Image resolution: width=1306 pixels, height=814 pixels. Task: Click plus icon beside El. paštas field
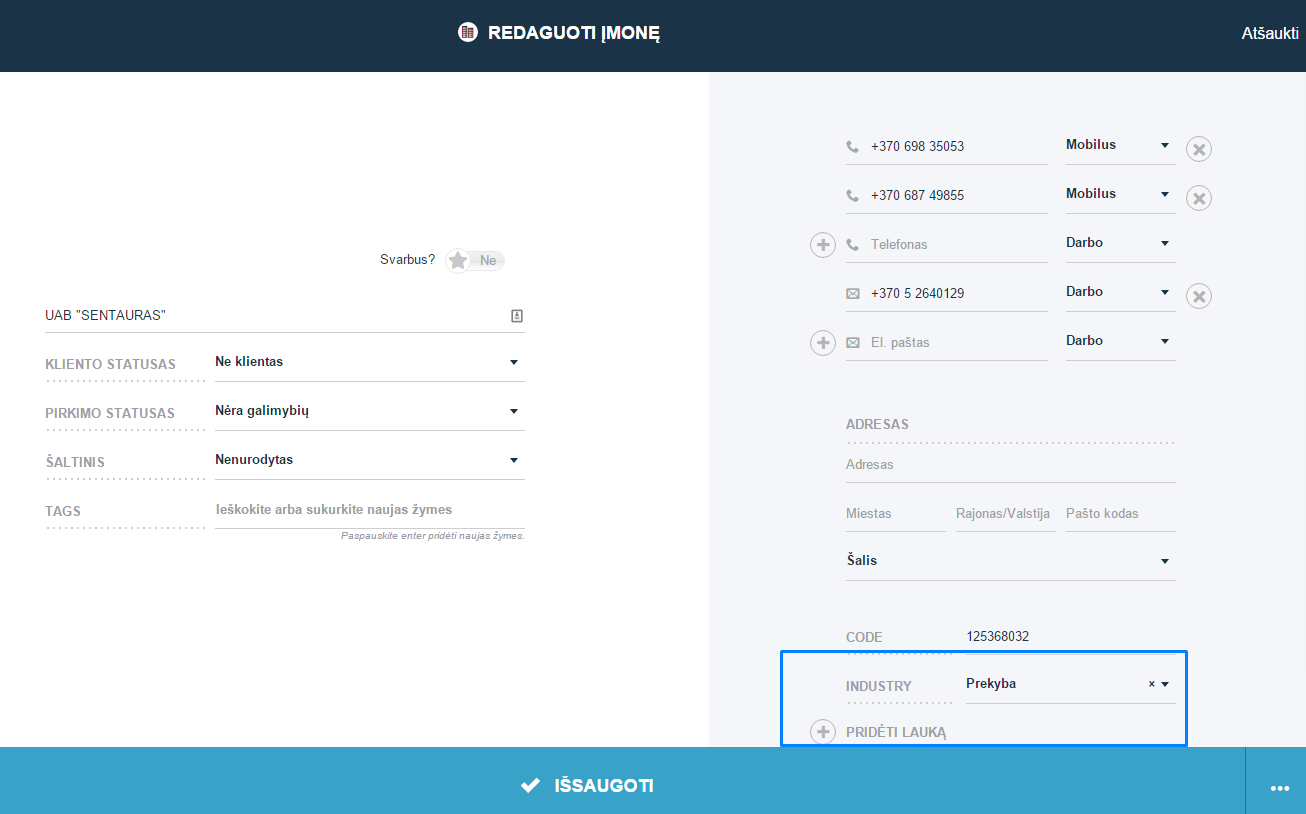click(823, 343)
